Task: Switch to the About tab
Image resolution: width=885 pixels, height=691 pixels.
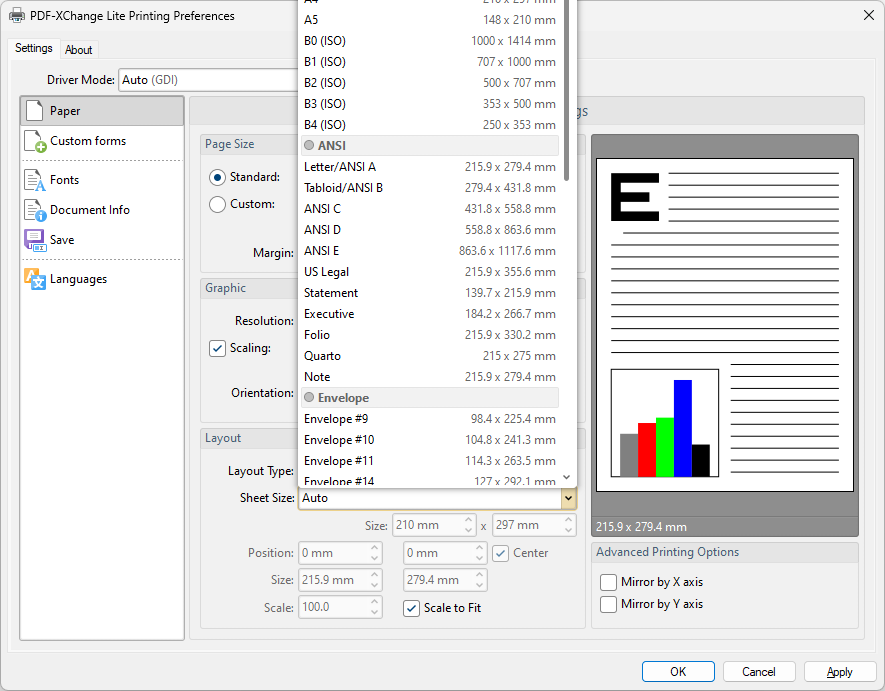Action: 79,49
